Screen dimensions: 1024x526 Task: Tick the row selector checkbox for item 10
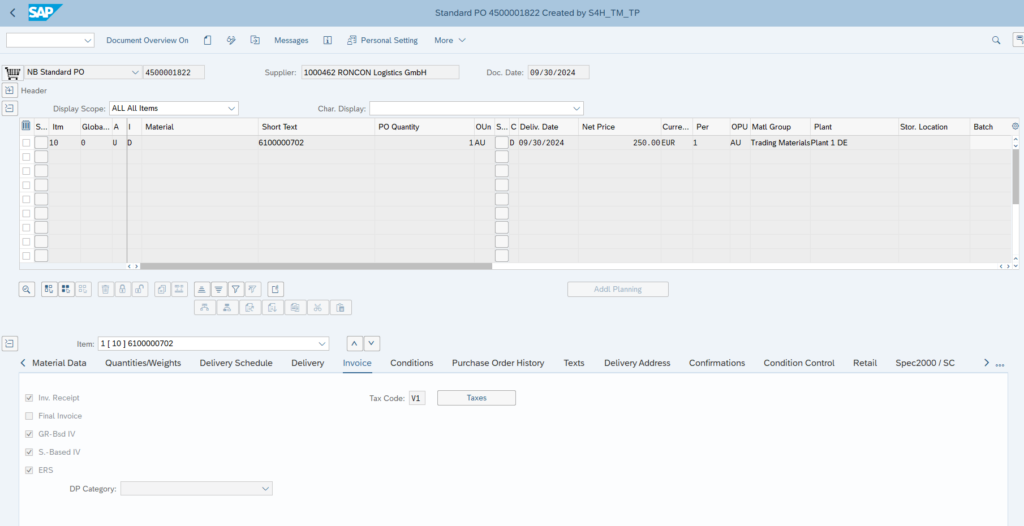[26, 142]
